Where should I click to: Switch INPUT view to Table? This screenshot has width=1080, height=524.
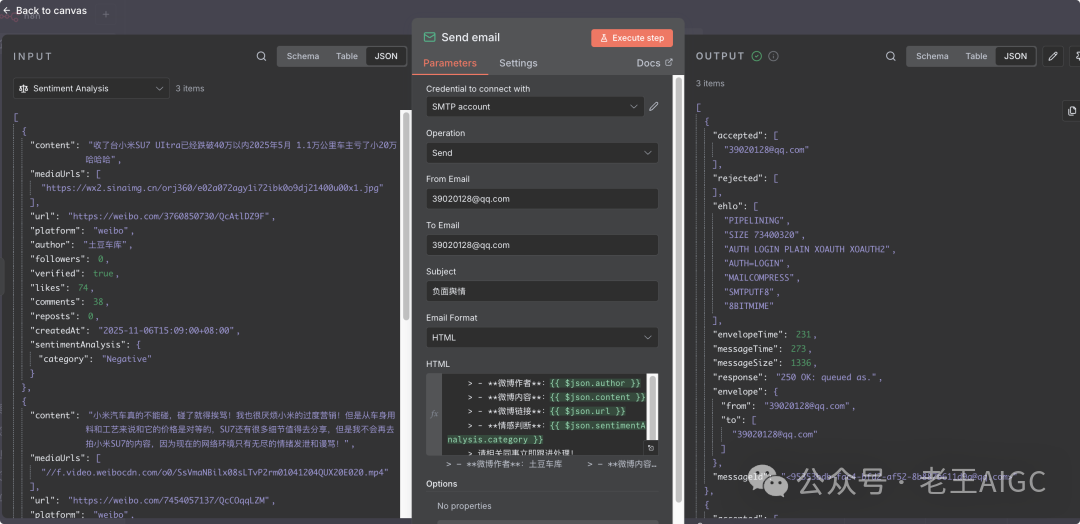tap(346, 56)
